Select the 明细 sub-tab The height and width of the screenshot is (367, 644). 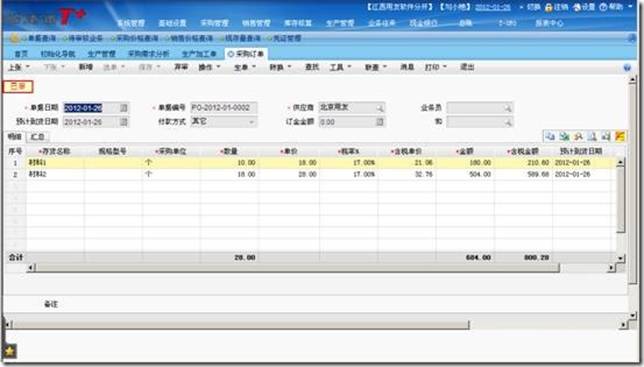click(14, 137)
